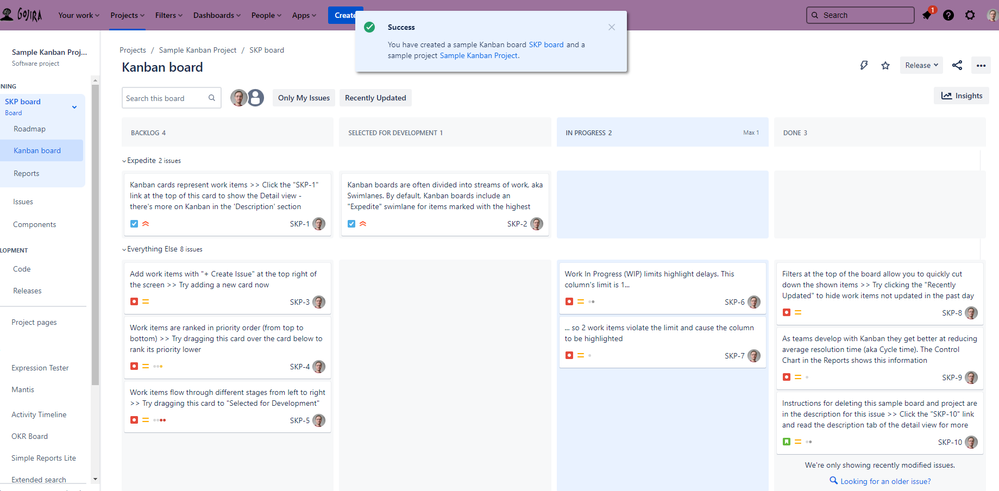
Task: Click the task type icon on SKP-2
Action: coord(352,224)
